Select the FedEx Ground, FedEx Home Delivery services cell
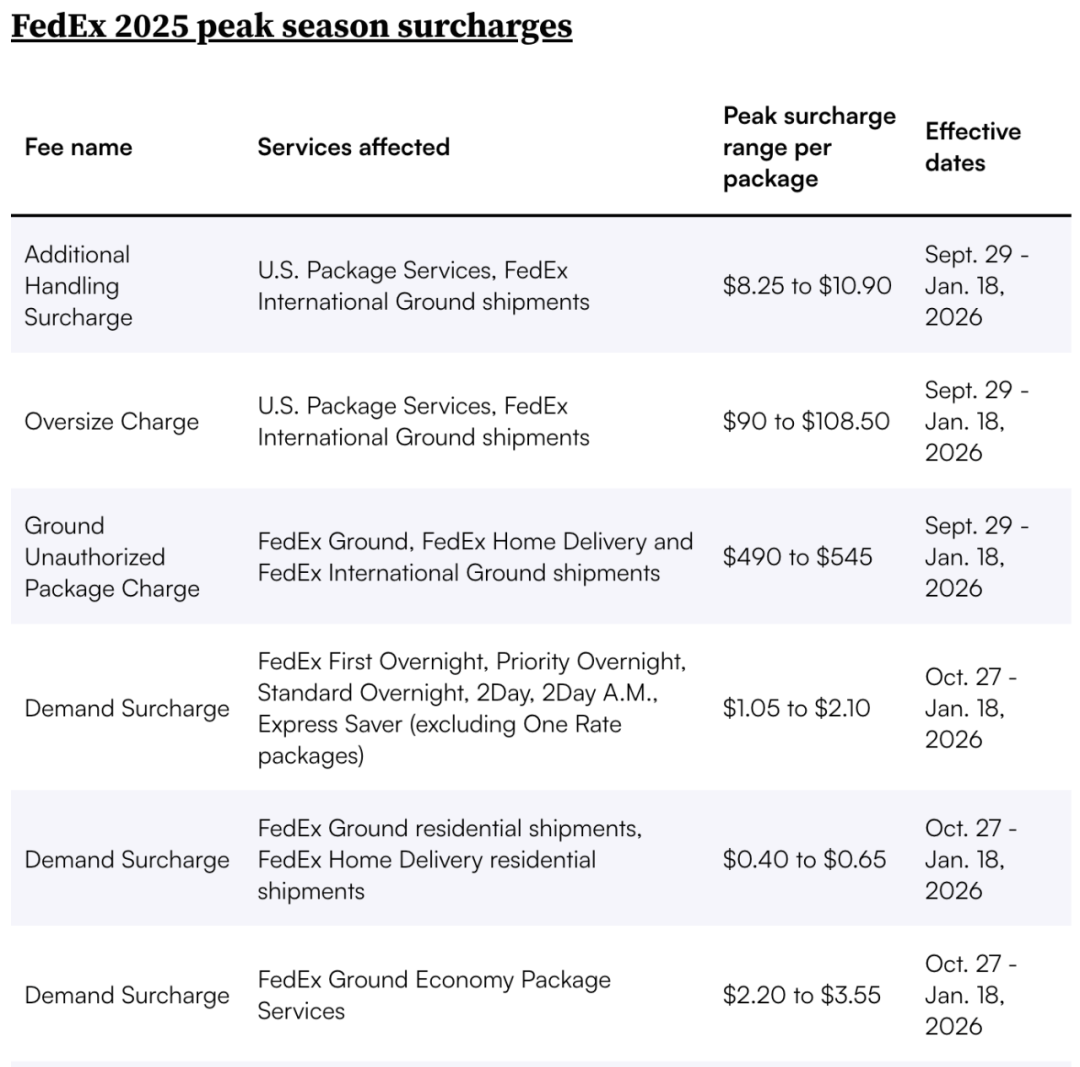1080x1067 pixels. pos(475,557)
